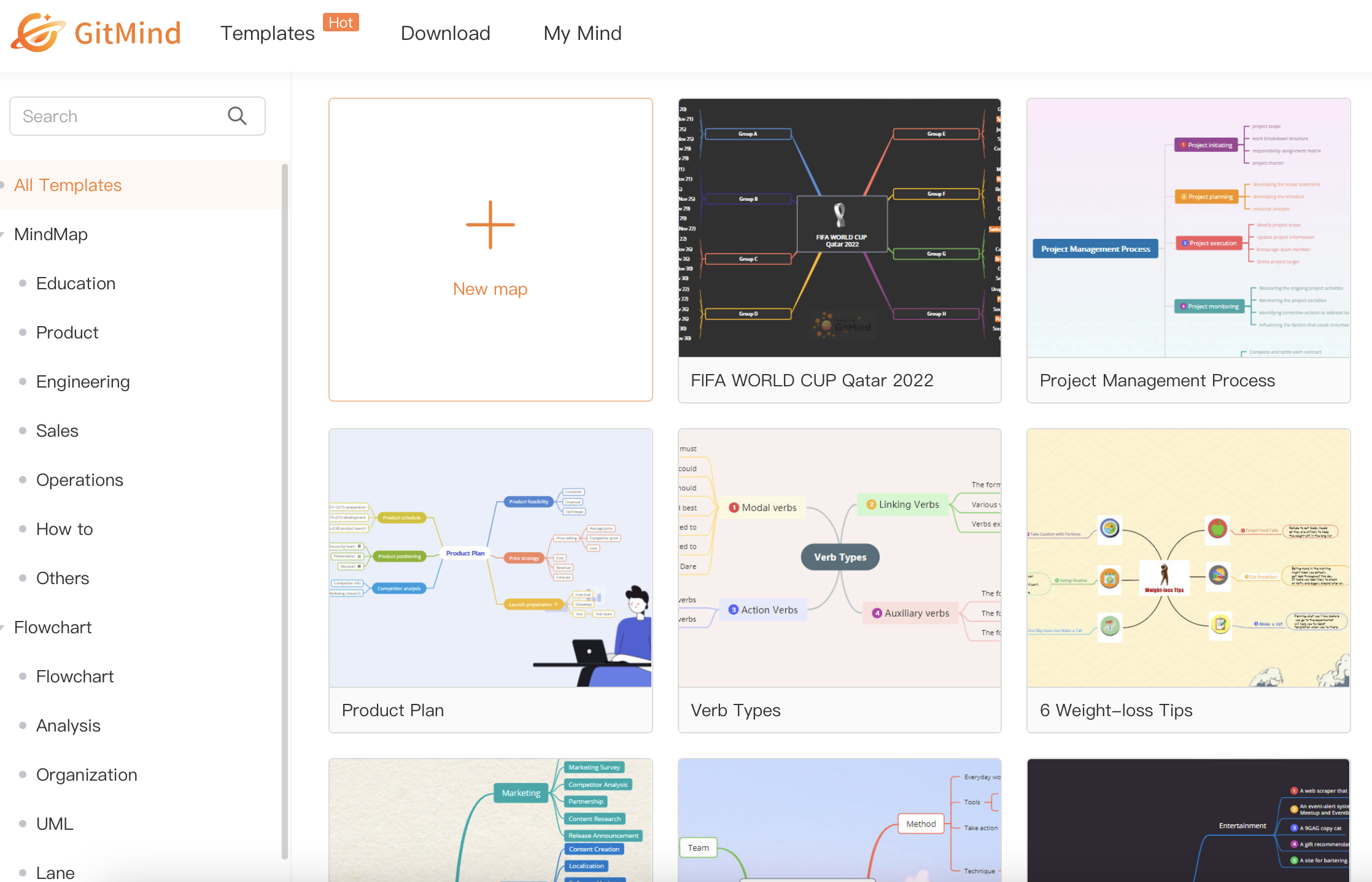Select the Lane category
Viewport: 1372px width, 882px height.
pos(55,873)
